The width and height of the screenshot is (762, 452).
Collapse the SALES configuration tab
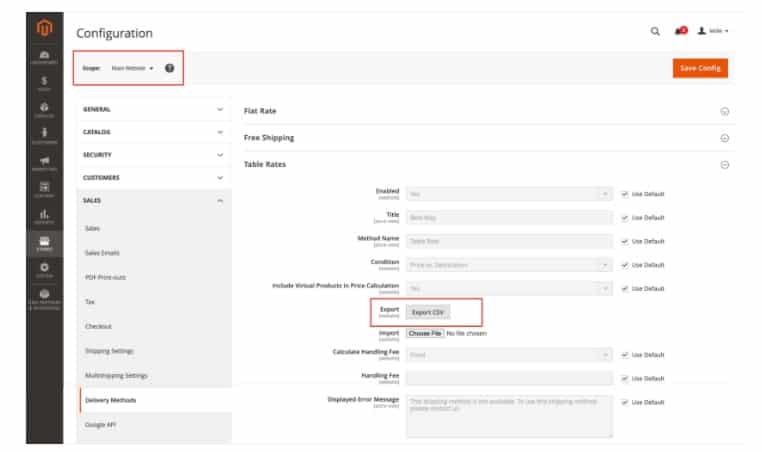(153, 200)
